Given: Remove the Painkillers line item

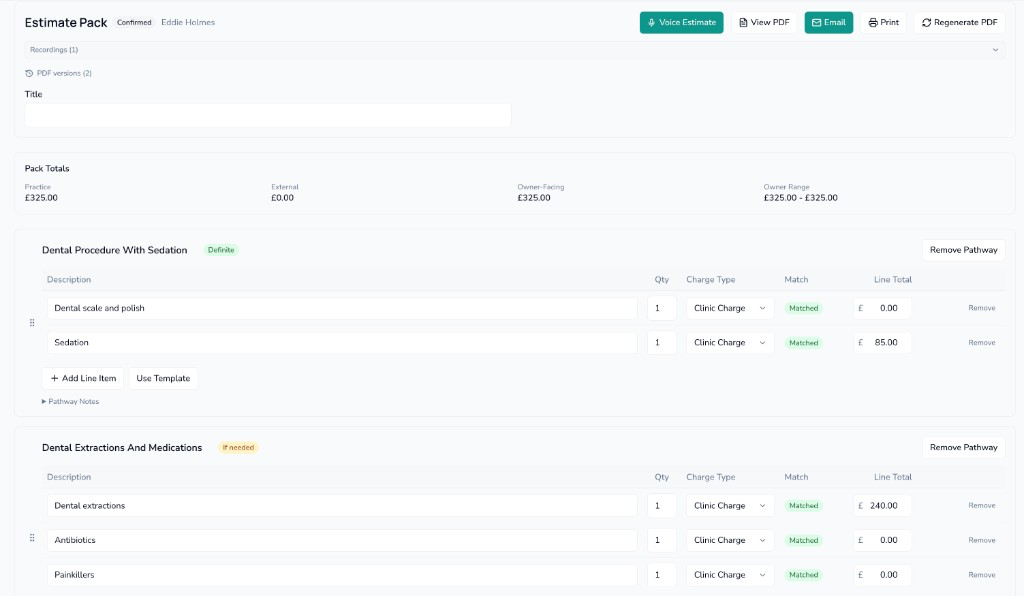Looking at the screenshot, I should pos(982,575).
